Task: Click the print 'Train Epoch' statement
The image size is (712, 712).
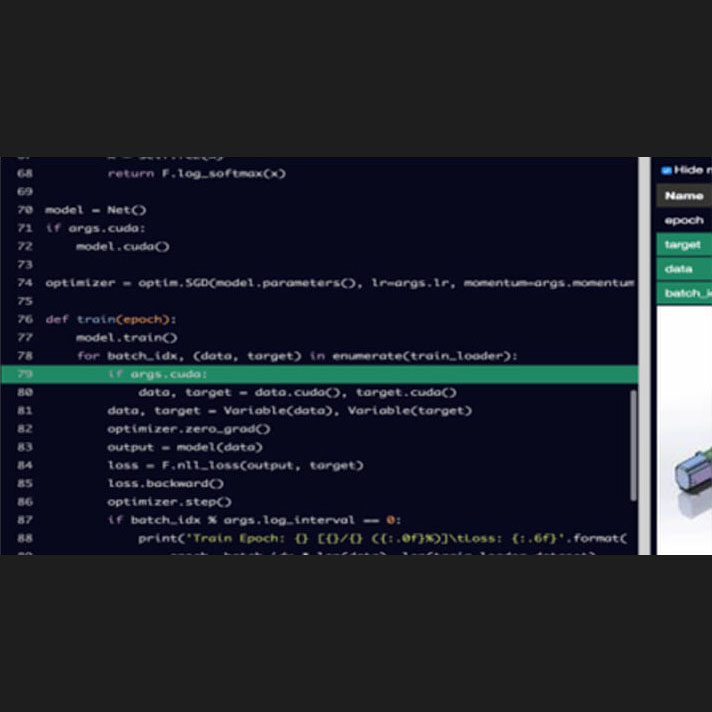Action: tap(380, 538)
